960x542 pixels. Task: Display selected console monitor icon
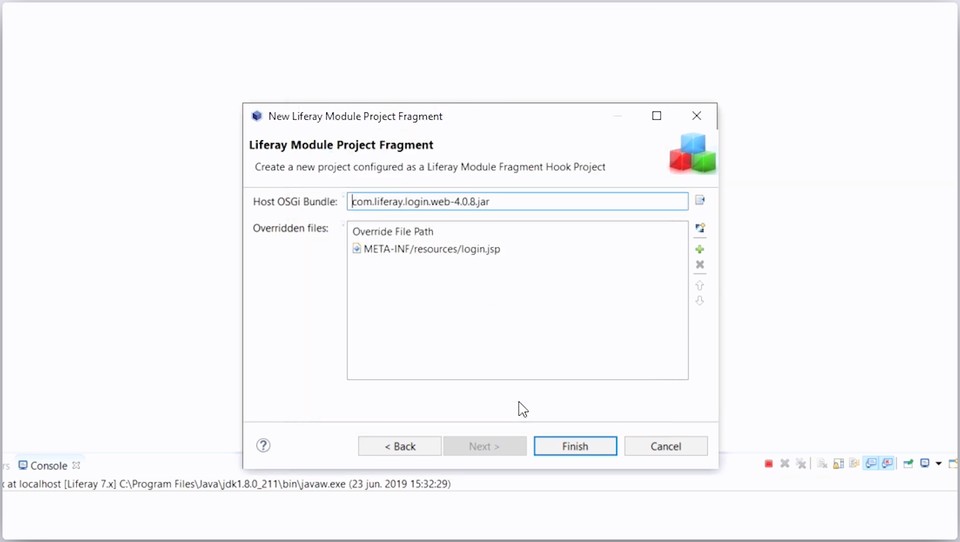click(925, 464)
